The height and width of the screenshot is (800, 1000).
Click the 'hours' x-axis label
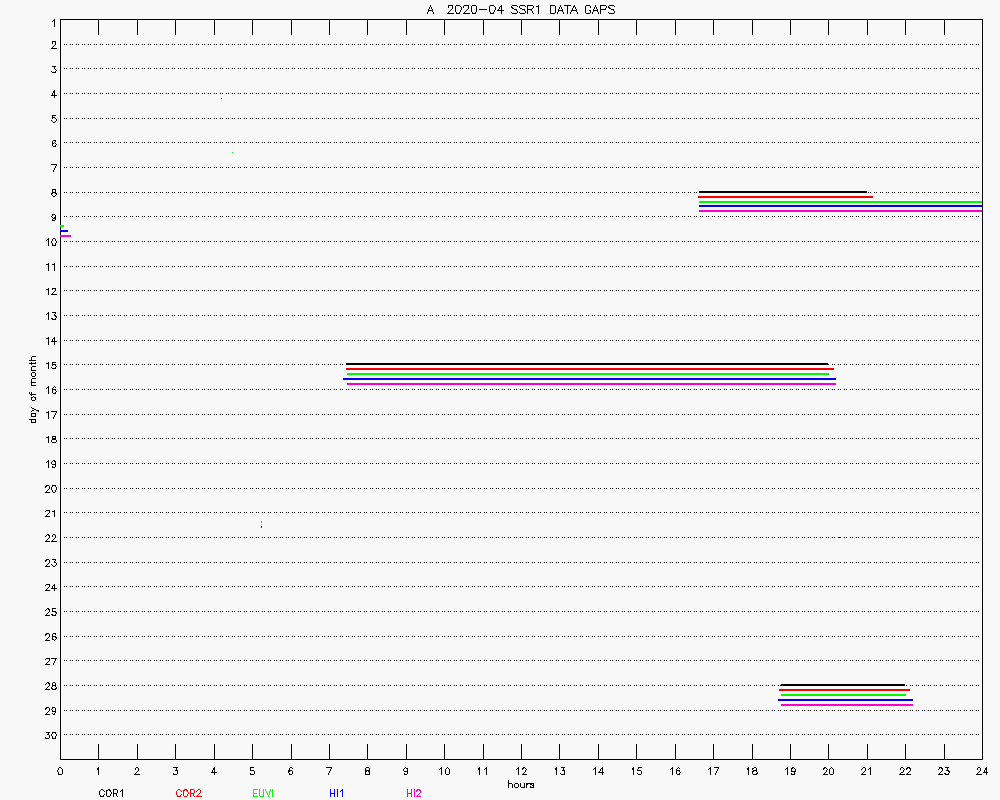tap(520, 785)
